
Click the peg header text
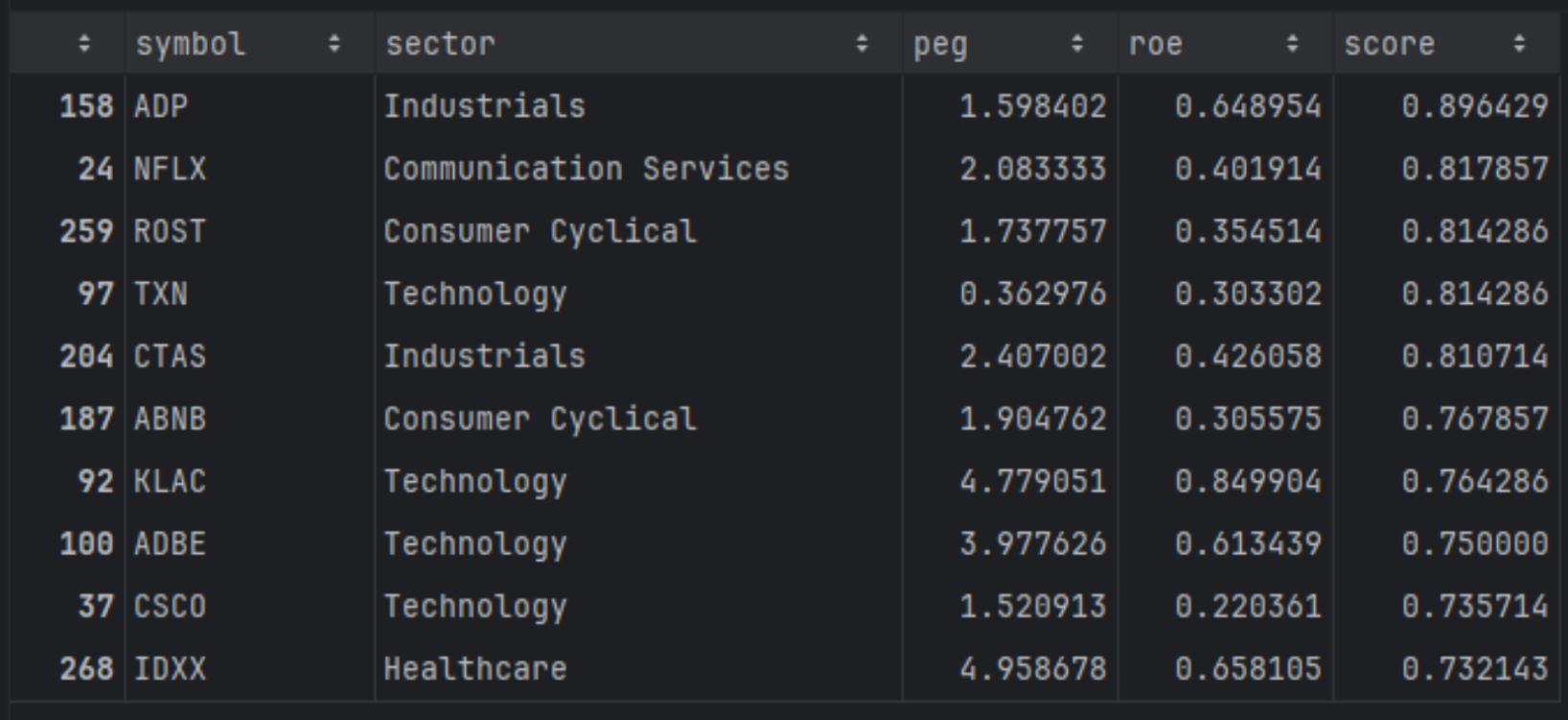[x=940, y=44]
